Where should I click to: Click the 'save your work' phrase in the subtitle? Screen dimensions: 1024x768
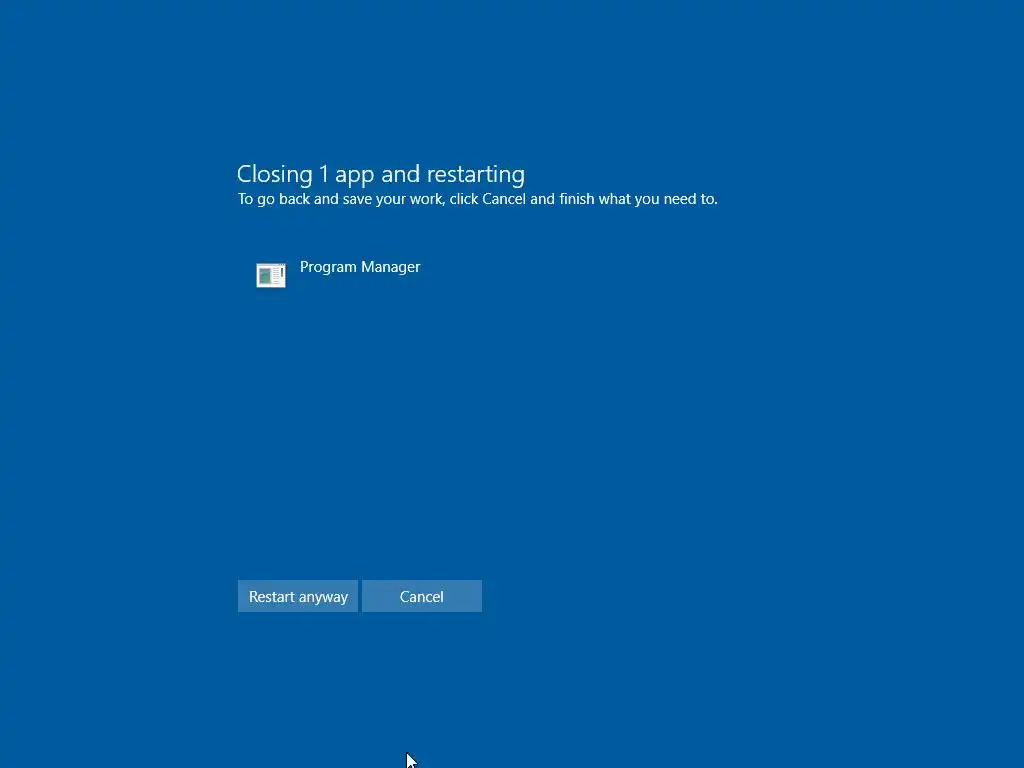(x=393, y=199)
